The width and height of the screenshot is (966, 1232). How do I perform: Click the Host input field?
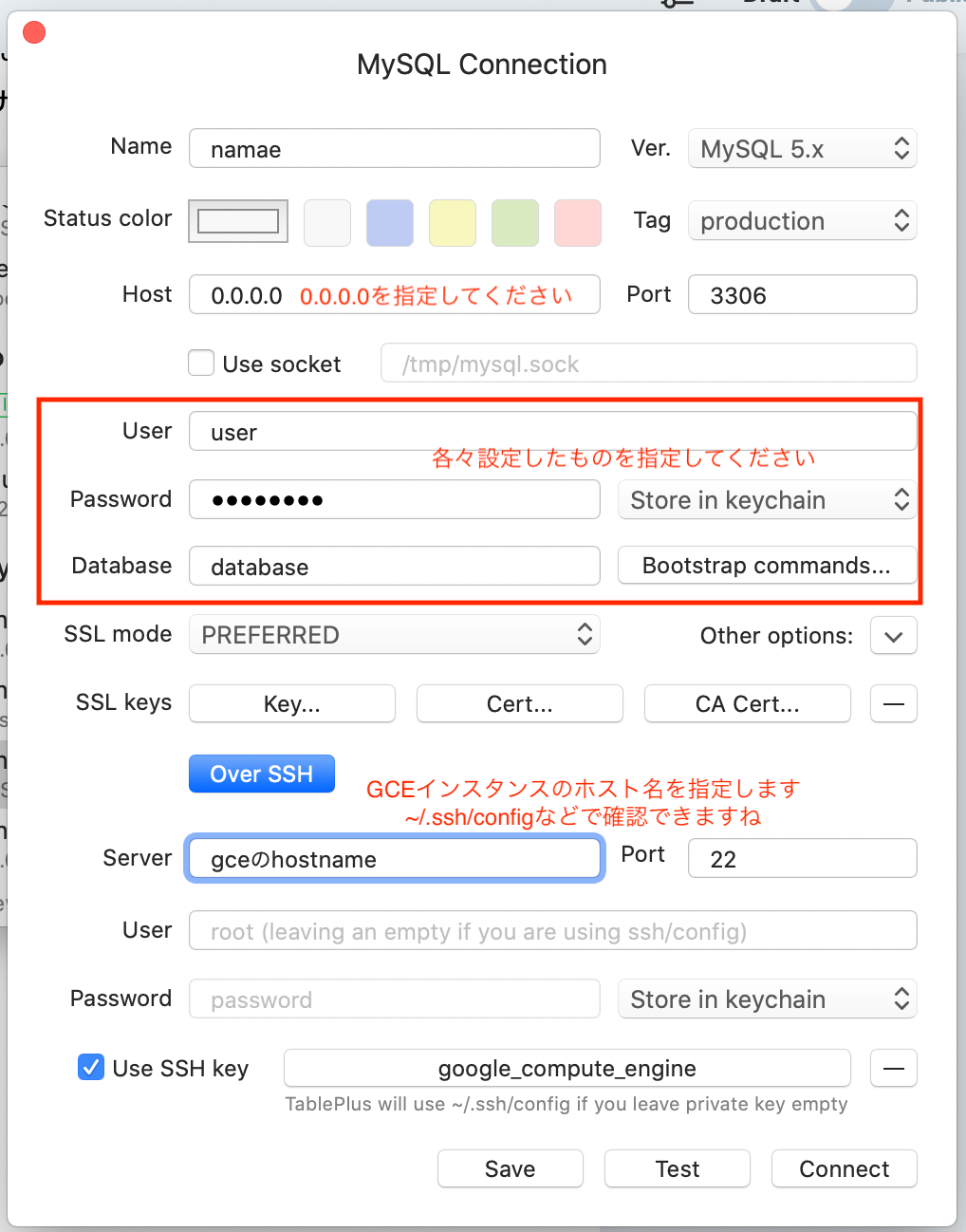395,294
